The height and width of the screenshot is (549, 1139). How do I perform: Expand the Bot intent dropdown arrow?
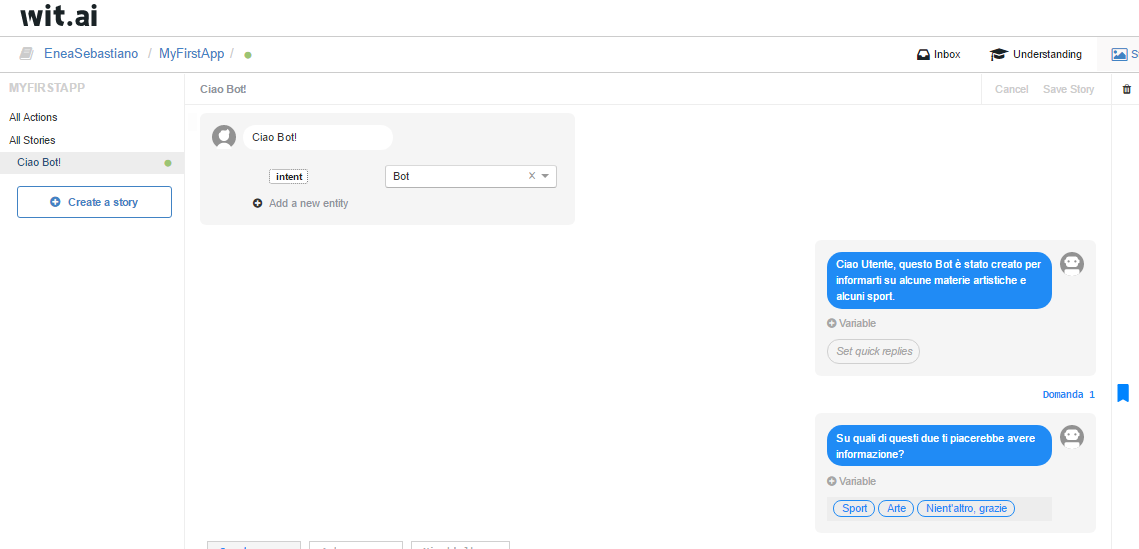tap(545, 176)
